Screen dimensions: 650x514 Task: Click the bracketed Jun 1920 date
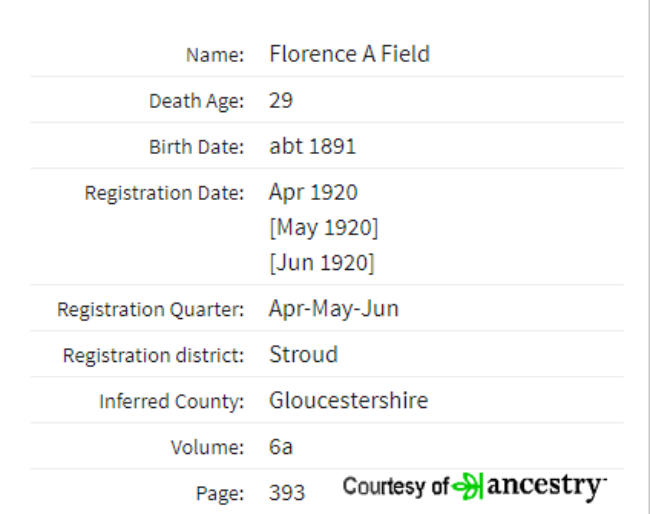pyautogui.click(x=322, y=263)
